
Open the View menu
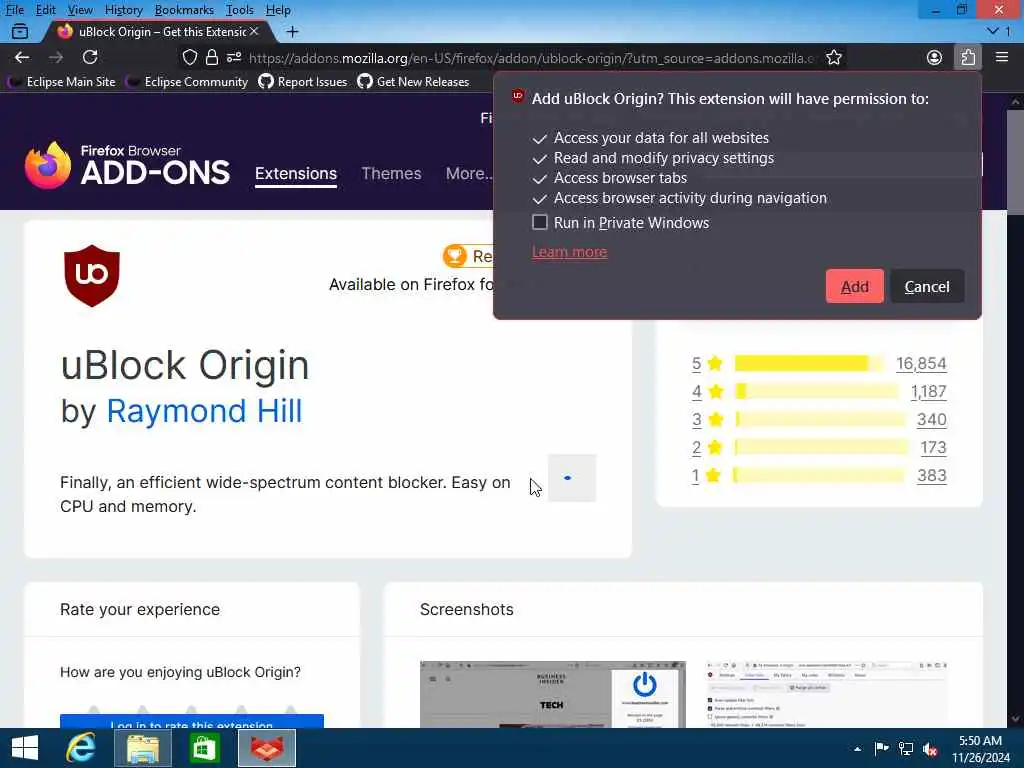(80, 10)
